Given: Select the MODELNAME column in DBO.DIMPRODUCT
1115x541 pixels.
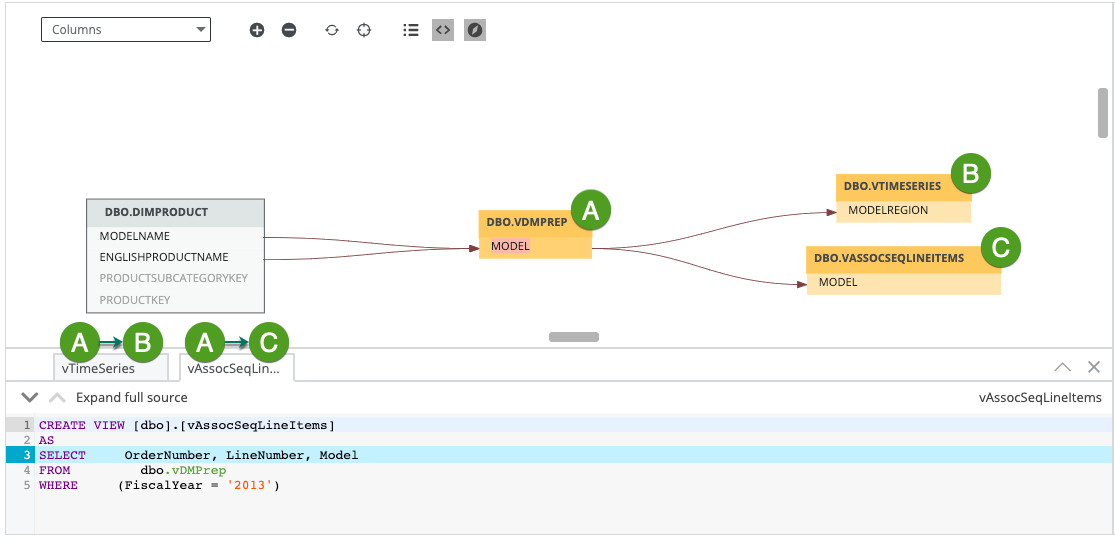Looking at the screenshot, I should tap(135, 237).
